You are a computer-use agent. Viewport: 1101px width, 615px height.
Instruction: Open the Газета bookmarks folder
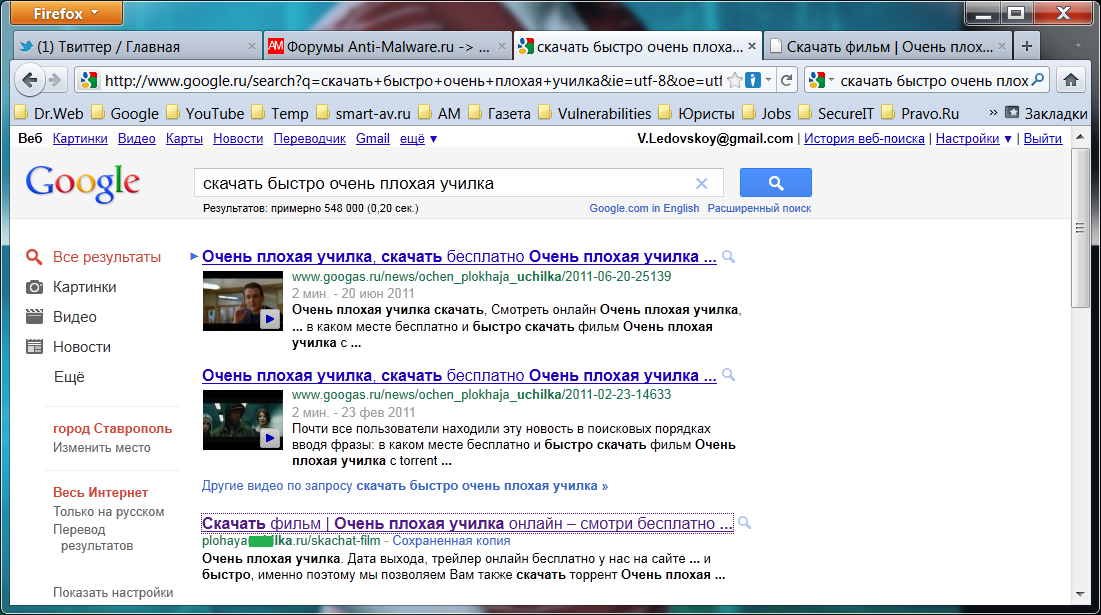click(499, 113)
